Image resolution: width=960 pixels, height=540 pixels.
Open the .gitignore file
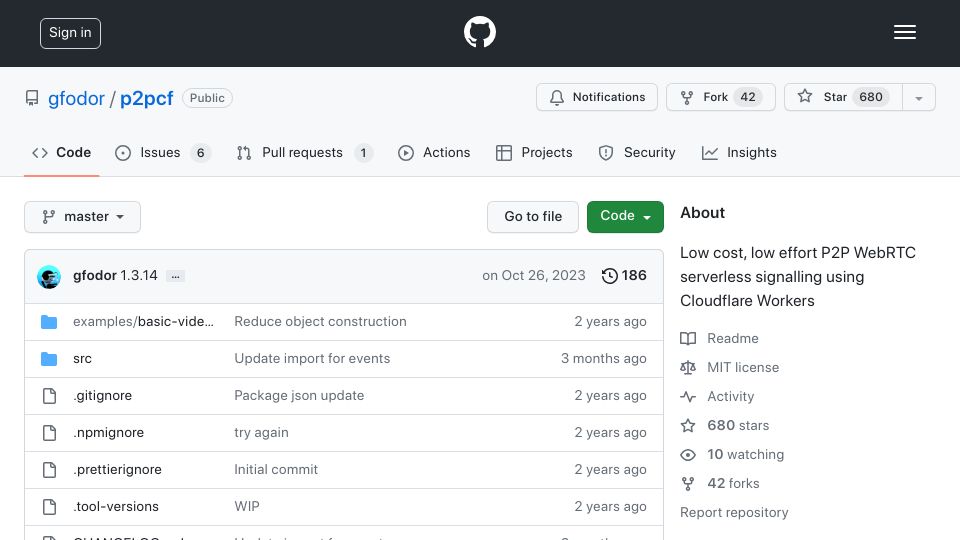(102, 396)
